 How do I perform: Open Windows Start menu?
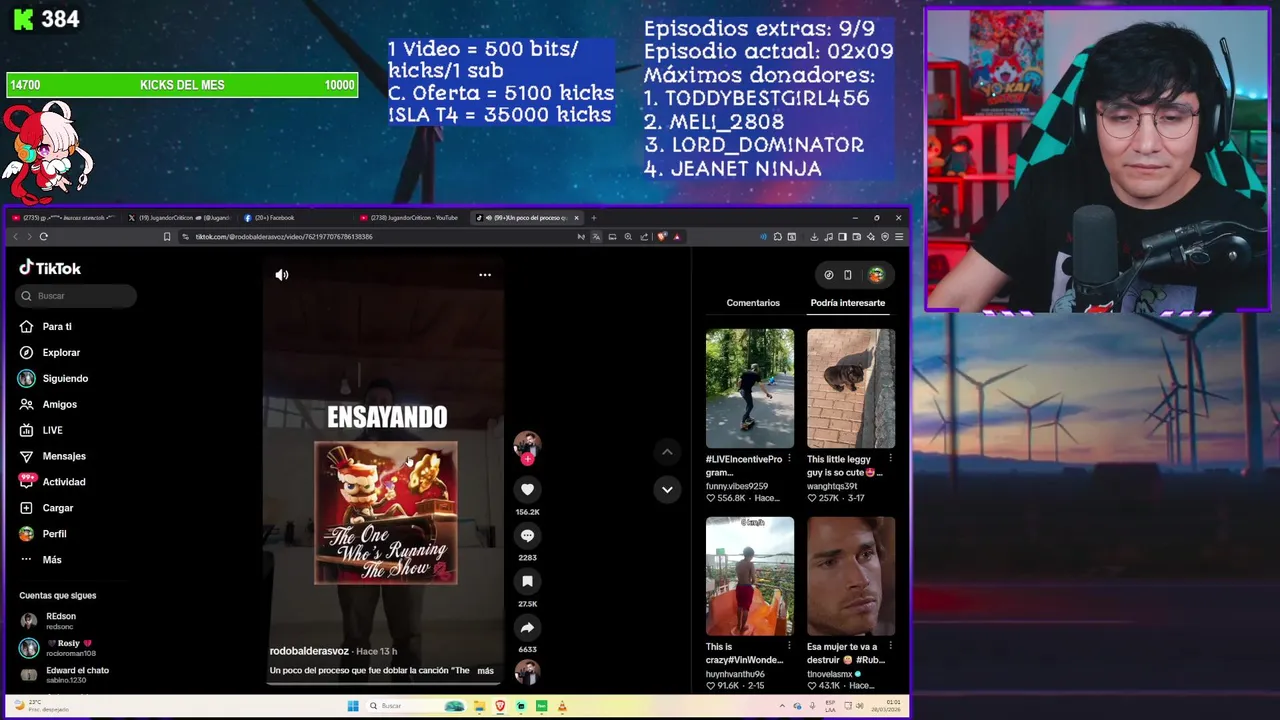point(353,706)
